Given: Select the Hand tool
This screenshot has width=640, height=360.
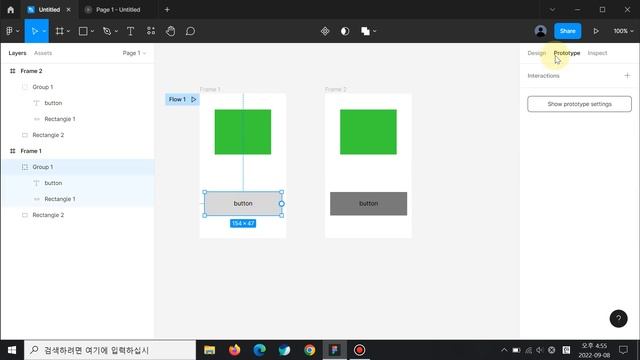Looking at the screenshot, I should pos(171,31).
